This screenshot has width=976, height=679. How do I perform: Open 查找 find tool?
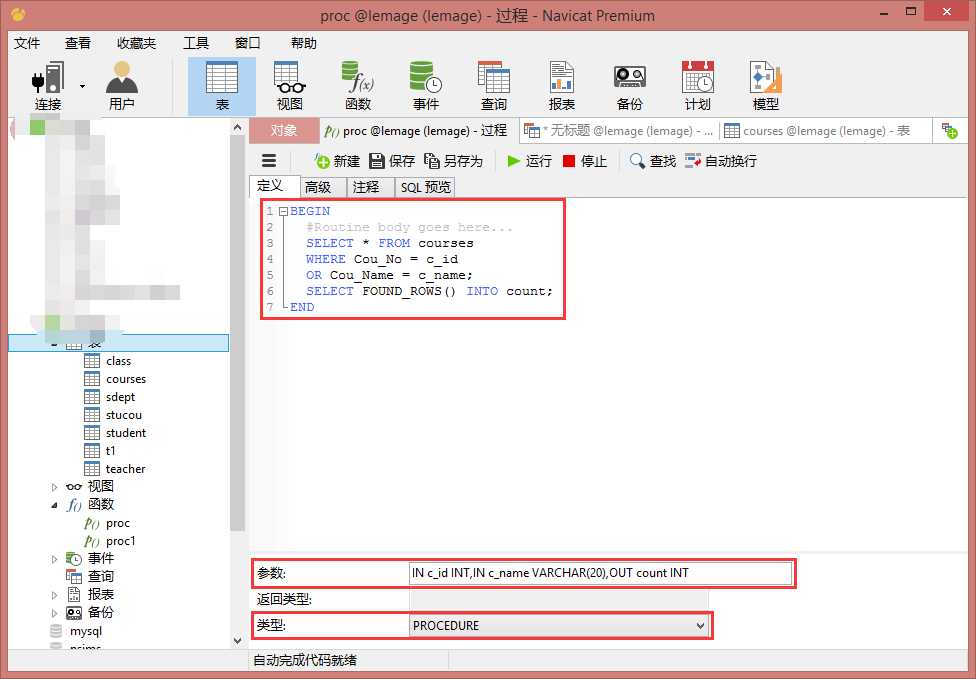coord(652,161)
